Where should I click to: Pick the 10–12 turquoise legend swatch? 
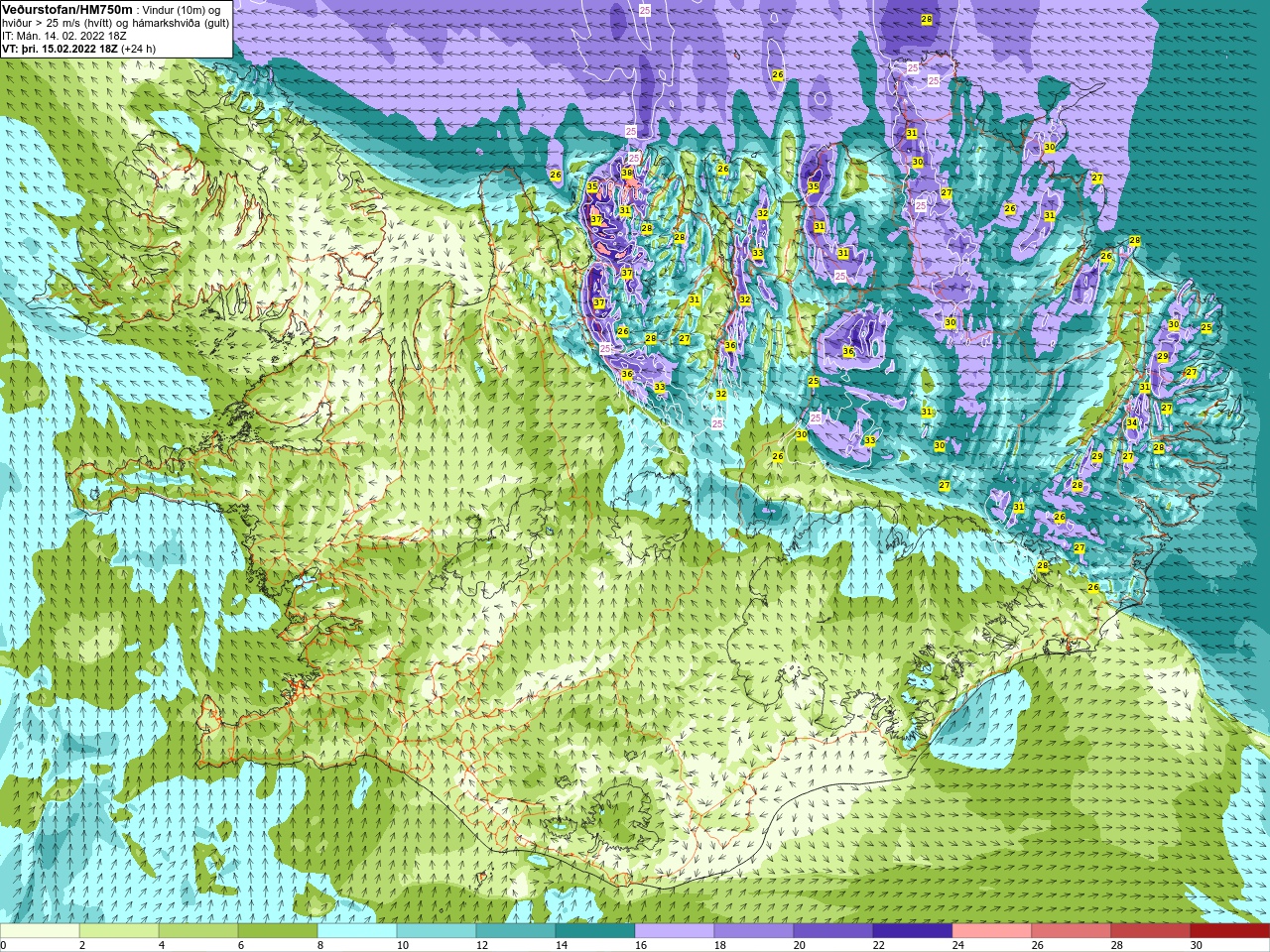[437, 931]
